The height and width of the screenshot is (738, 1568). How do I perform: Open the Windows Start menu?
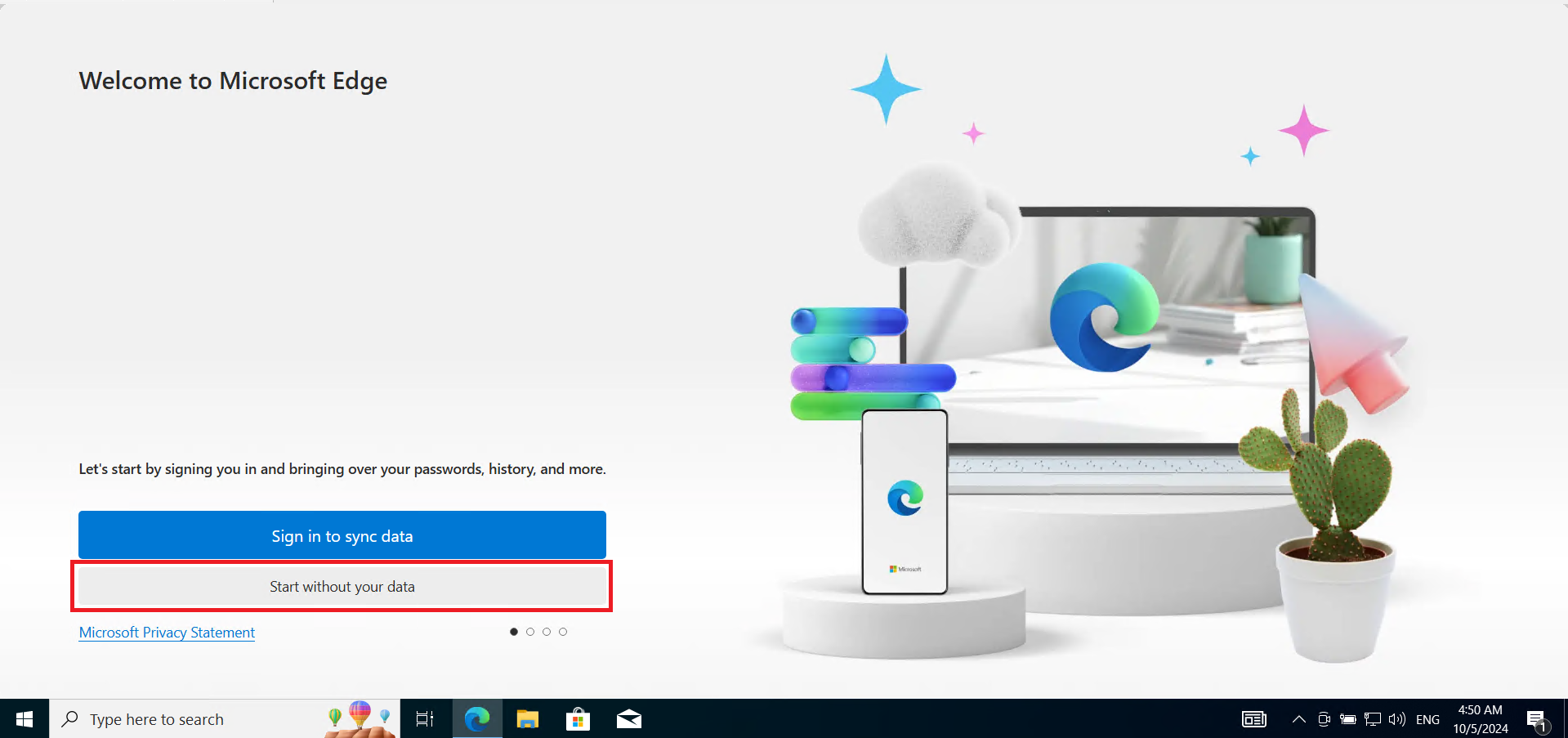pyautogui.click(x=25, y=718)
